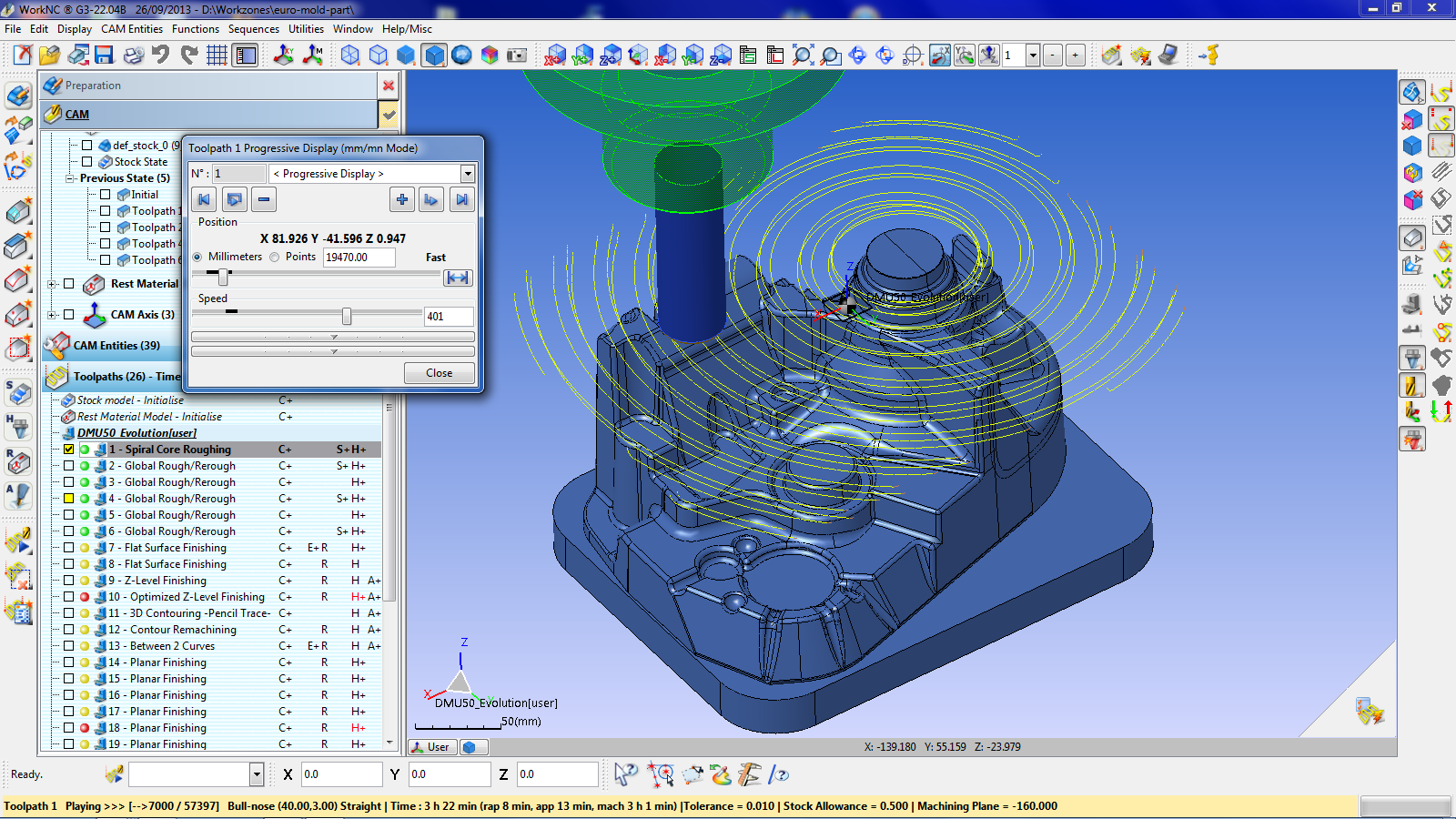Image resolution: width=1456 pixels, height=819 pixels.
Task: Open the CAM Entities menu
Action: (132, 29)
